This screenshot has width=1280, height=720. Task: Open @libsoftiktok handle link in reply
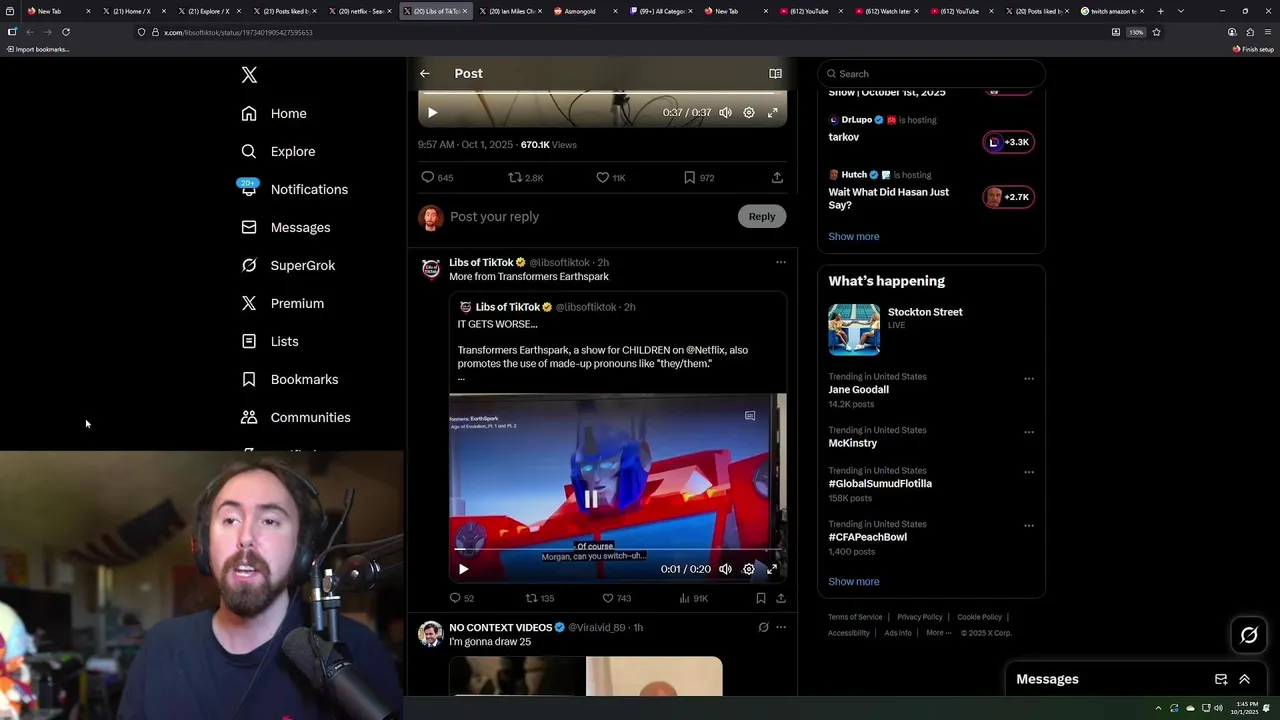[x=559, y=263]
